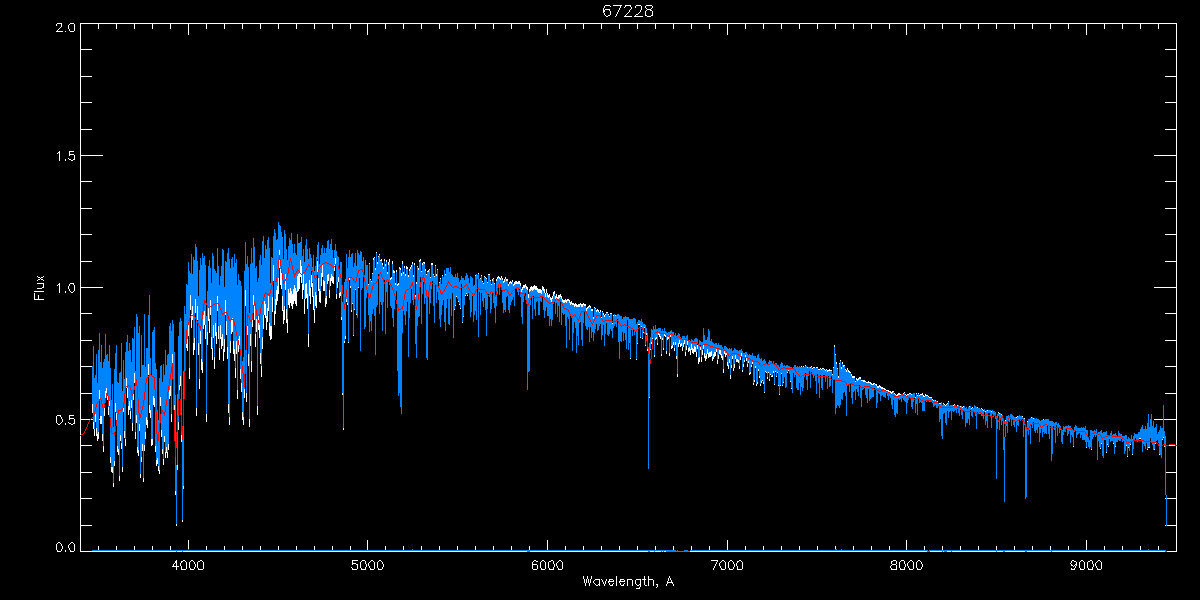
Task: Click the 8000 wavelength tick label
Action: point(907,563)
